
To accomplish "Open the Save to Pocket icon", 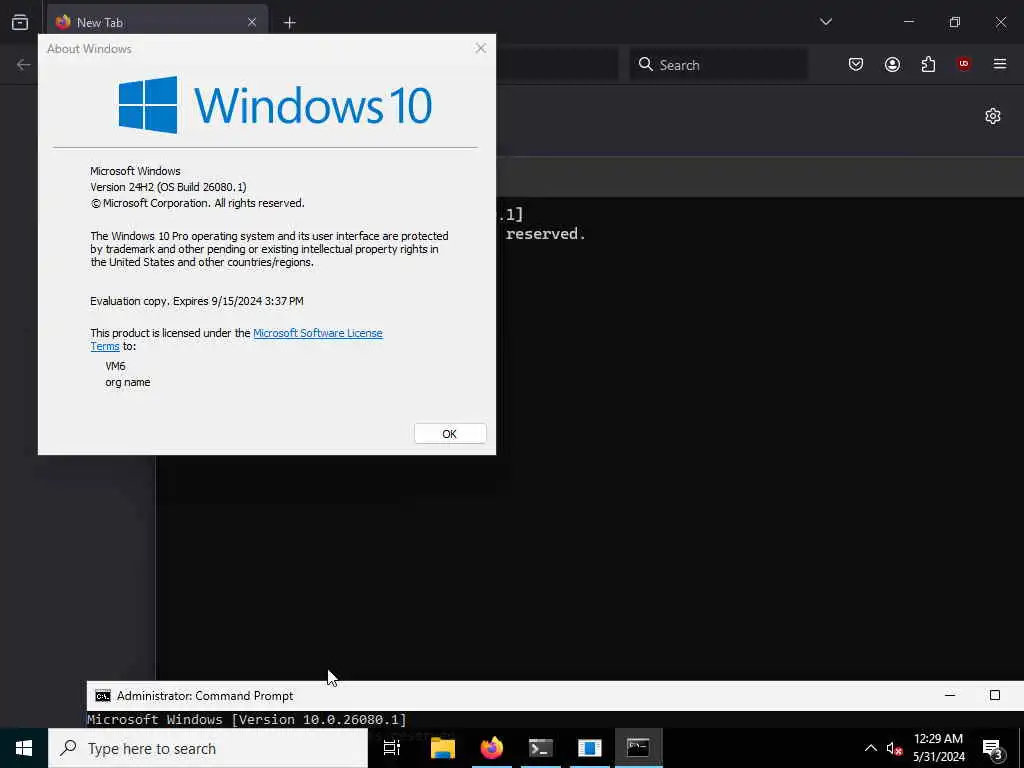I will pos(856,64).
